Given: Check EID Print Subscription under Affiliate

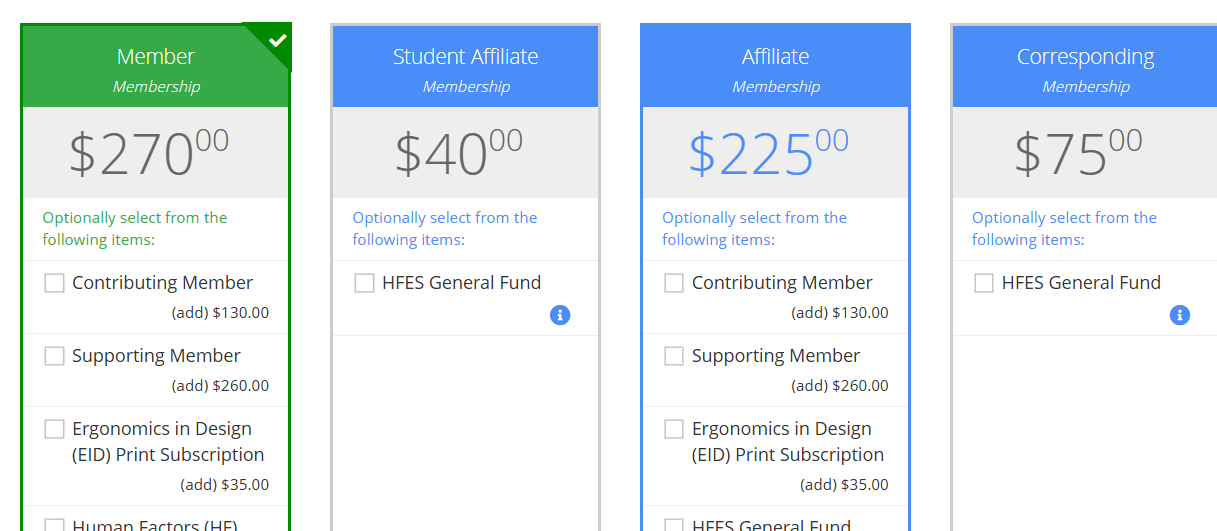Looking at the screenshot, I should click(675, 430).
